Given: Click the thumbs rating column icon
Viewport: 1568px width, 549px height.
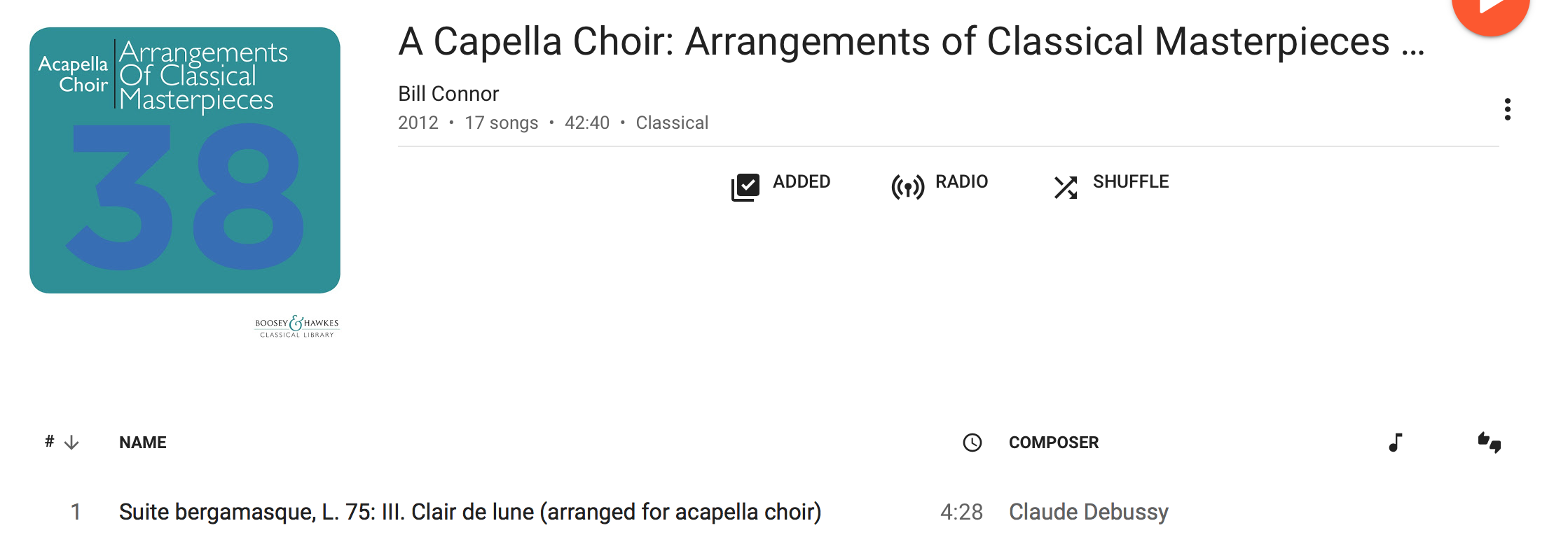Looking at the screenshot, I should [x=1490, y=443].
